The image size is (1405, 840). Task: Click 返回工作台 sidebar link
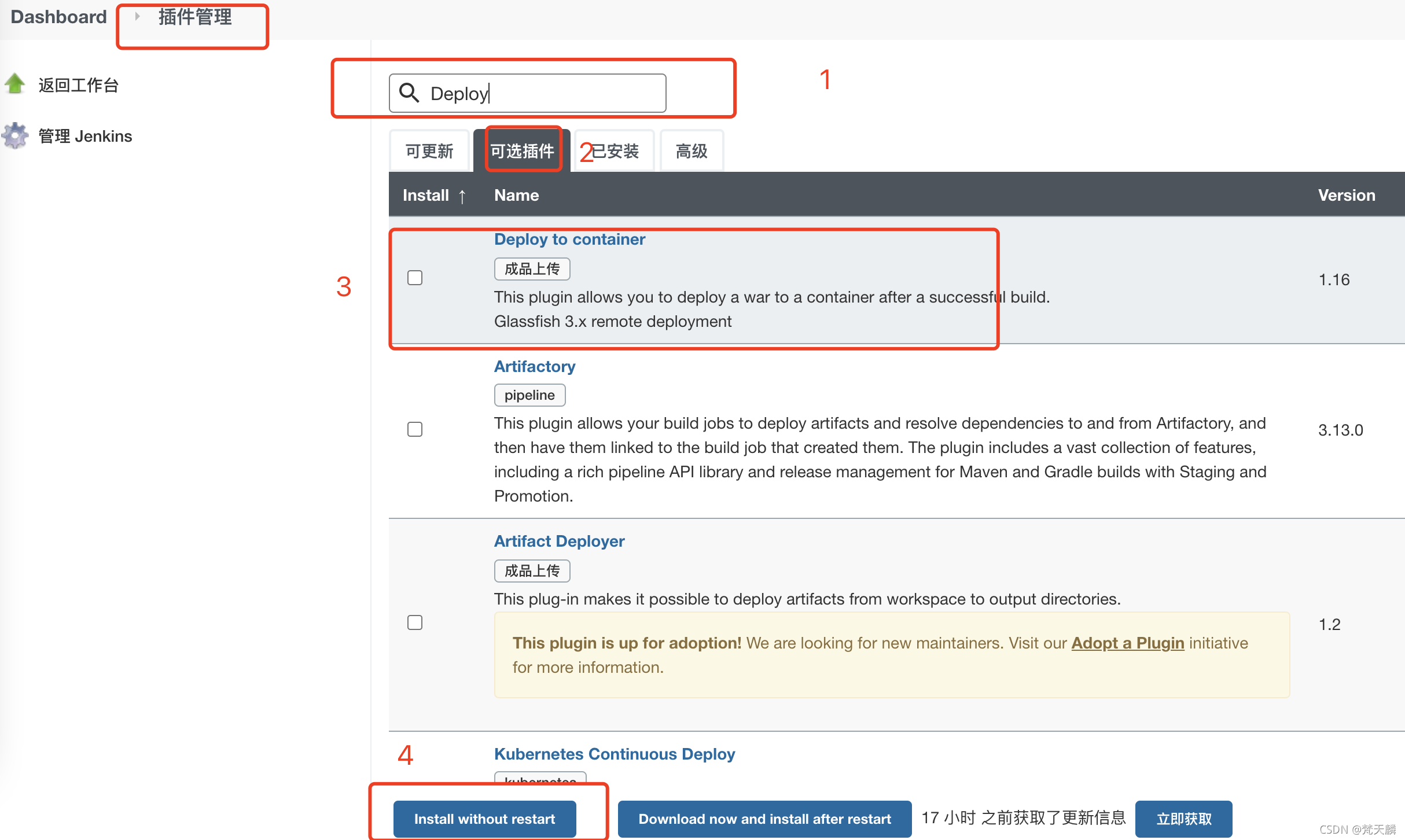click(78, 85)
